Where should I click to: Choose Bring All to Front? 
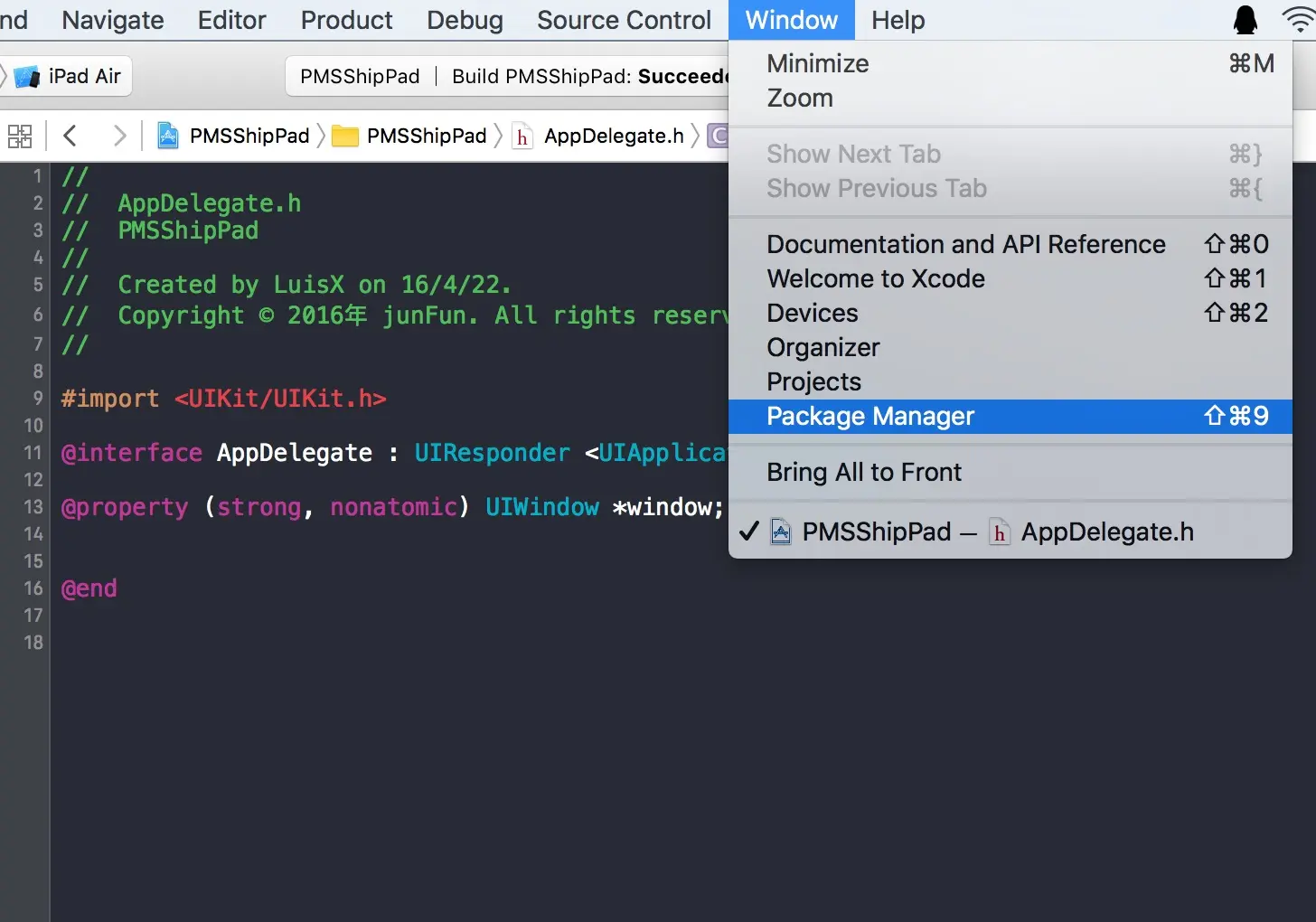tap(1010, 472)
